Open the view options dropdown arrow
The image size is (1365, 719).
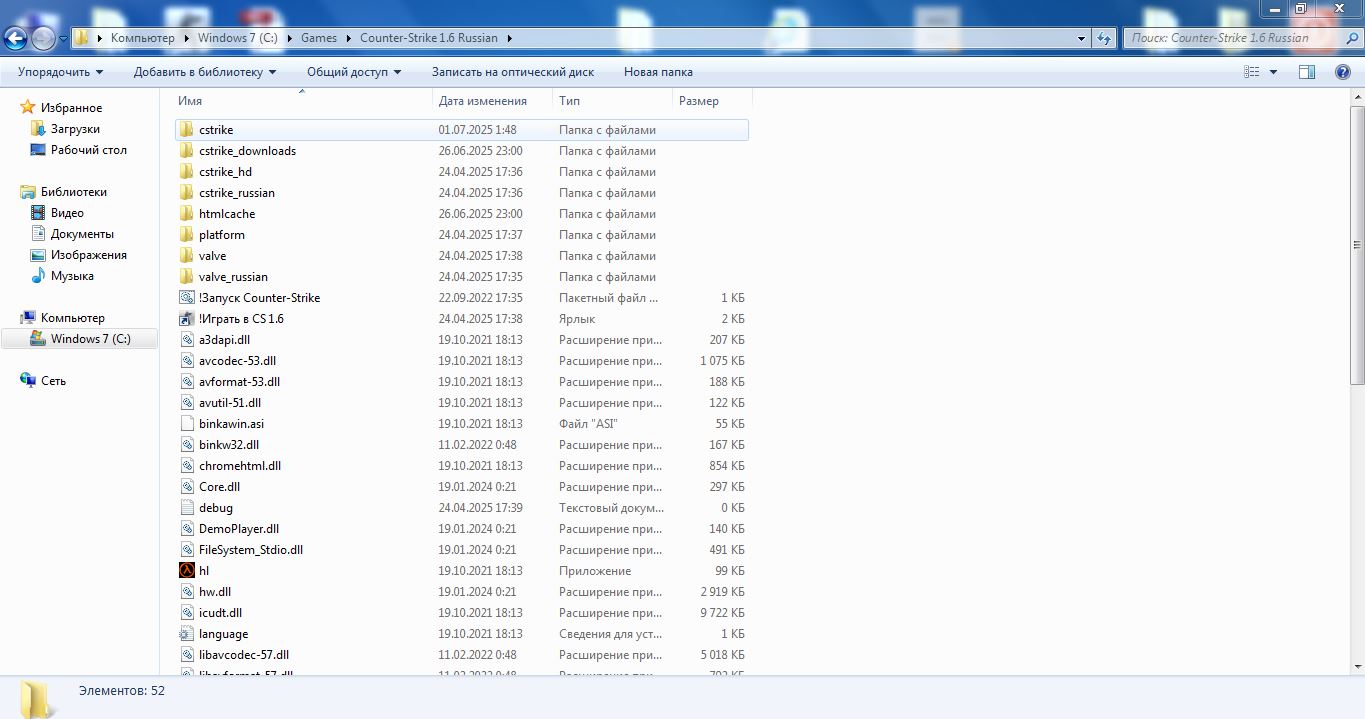coord(1273,72)
